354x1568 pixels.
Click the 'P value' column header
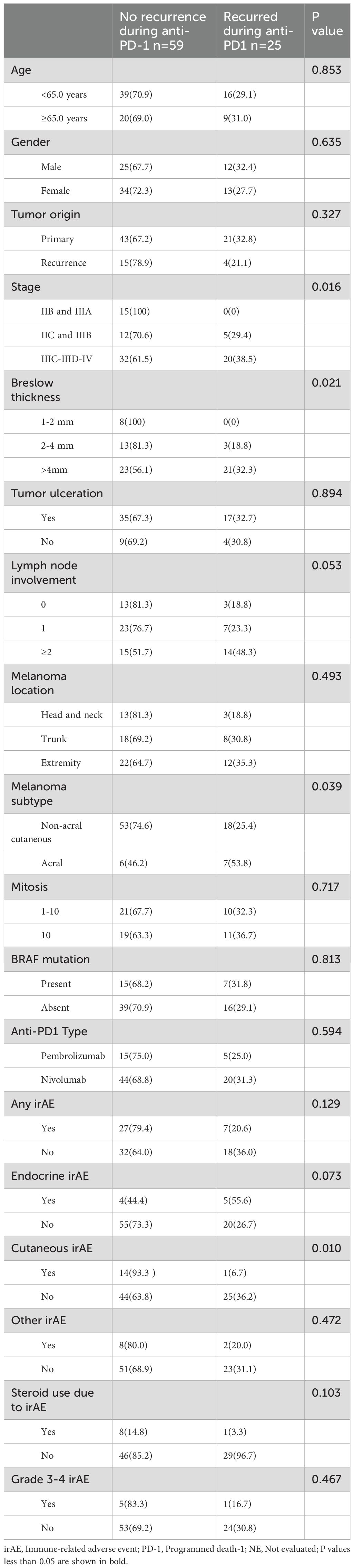pyautogui.click(x=327, y=24)
